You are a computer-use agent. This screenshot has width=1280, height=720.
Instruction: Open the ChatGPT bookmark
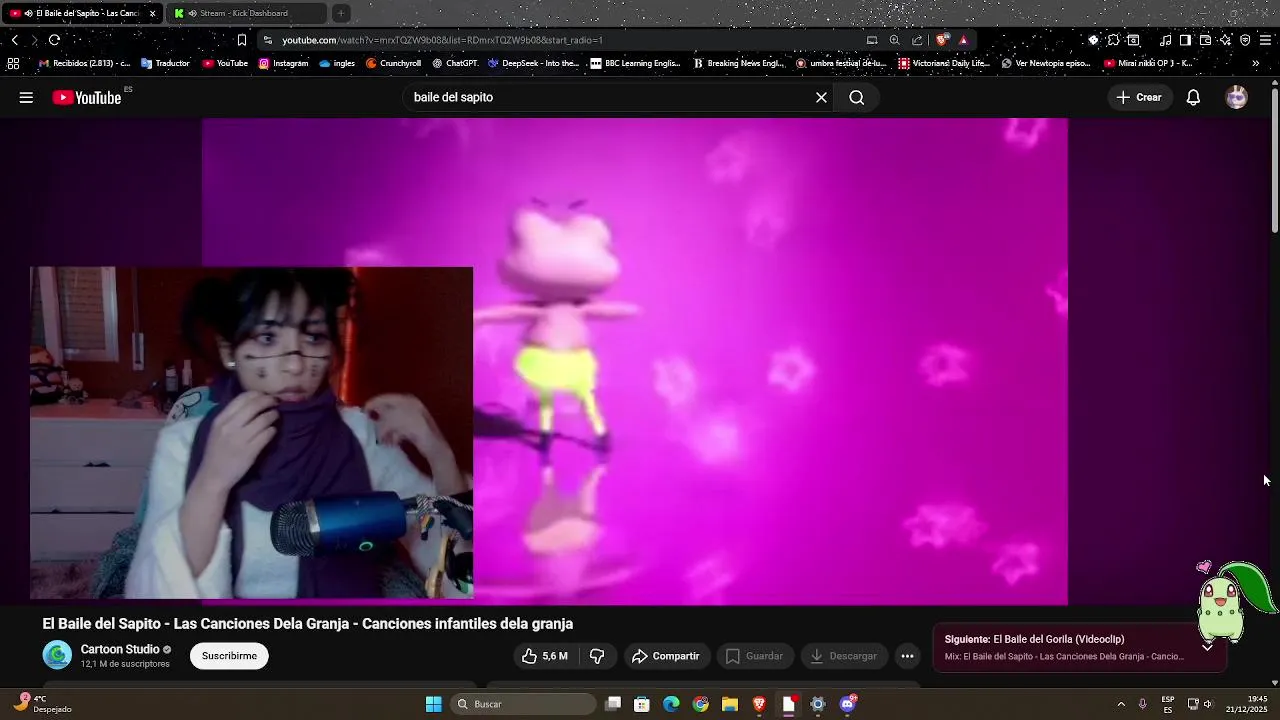(455, 63)
